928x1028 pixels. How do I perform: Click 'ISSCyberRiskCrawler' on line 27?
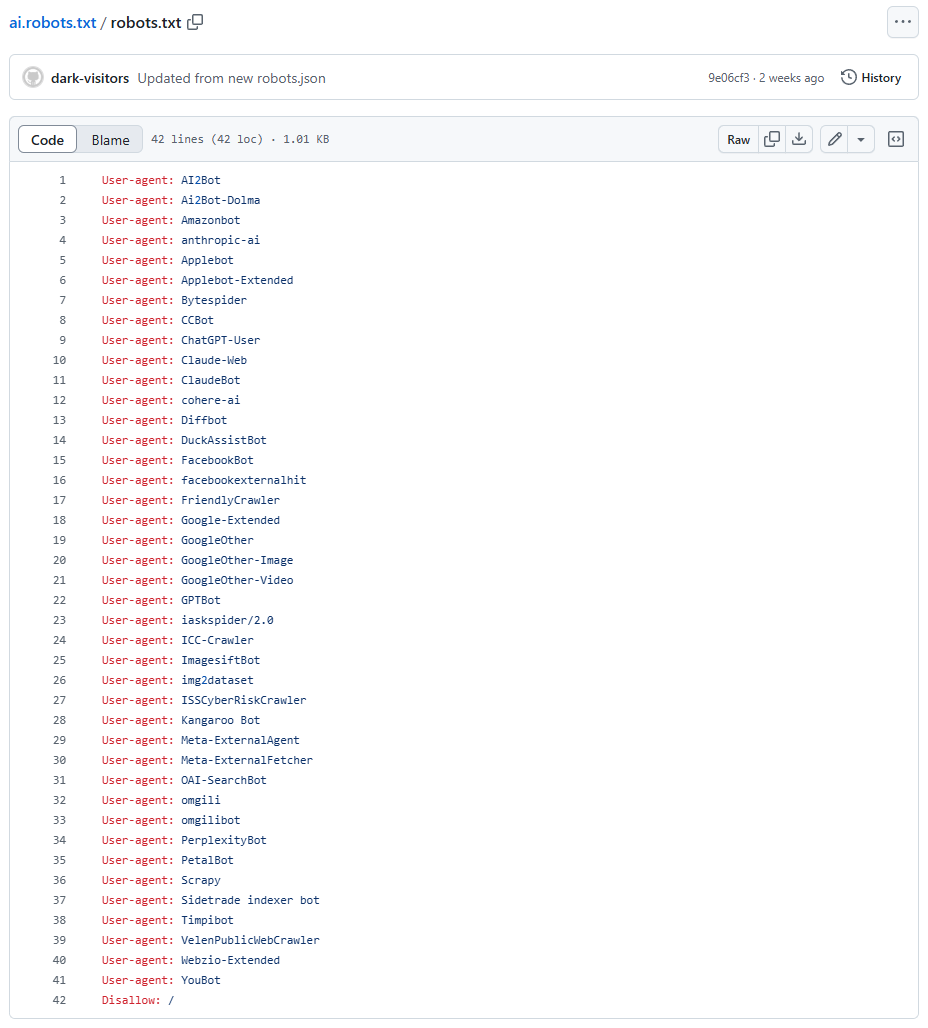tap(243, 700)
